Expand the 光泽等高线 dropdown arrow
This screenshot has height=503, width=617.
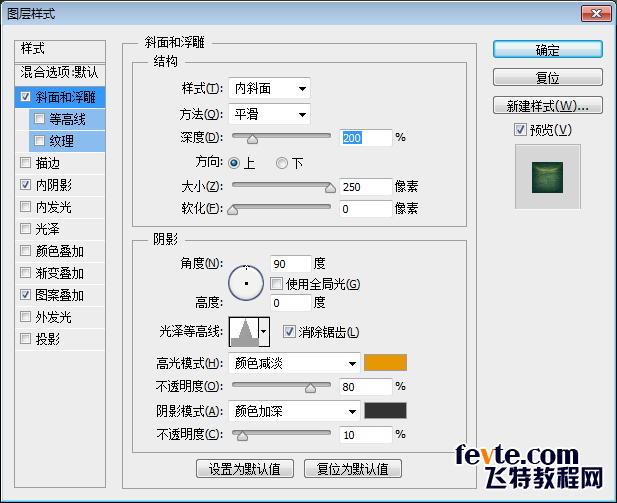pos(264,332)
